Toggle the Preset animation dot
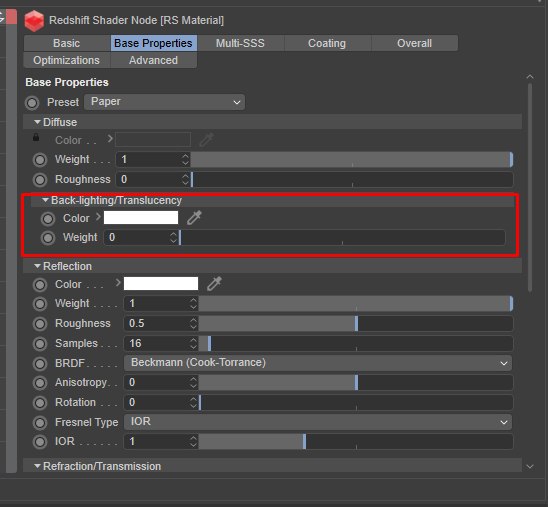548x507 pixels. click(32, 103)
